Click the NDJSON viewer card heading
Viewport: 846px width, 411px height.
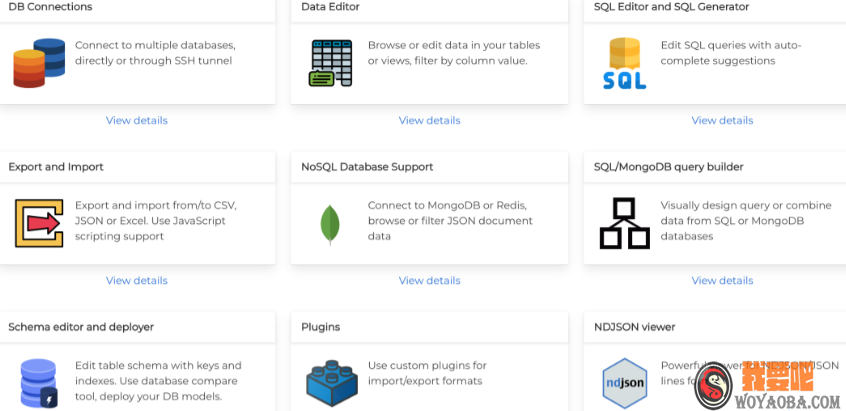[x=634, y=327]
